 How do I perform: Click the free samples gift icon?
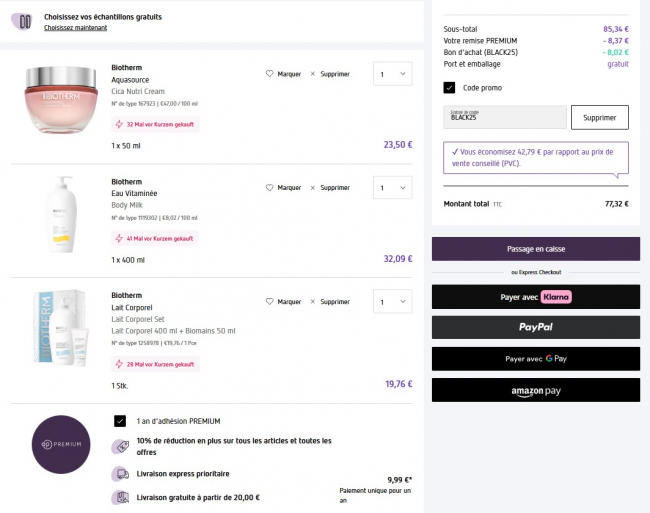(26, 21)
